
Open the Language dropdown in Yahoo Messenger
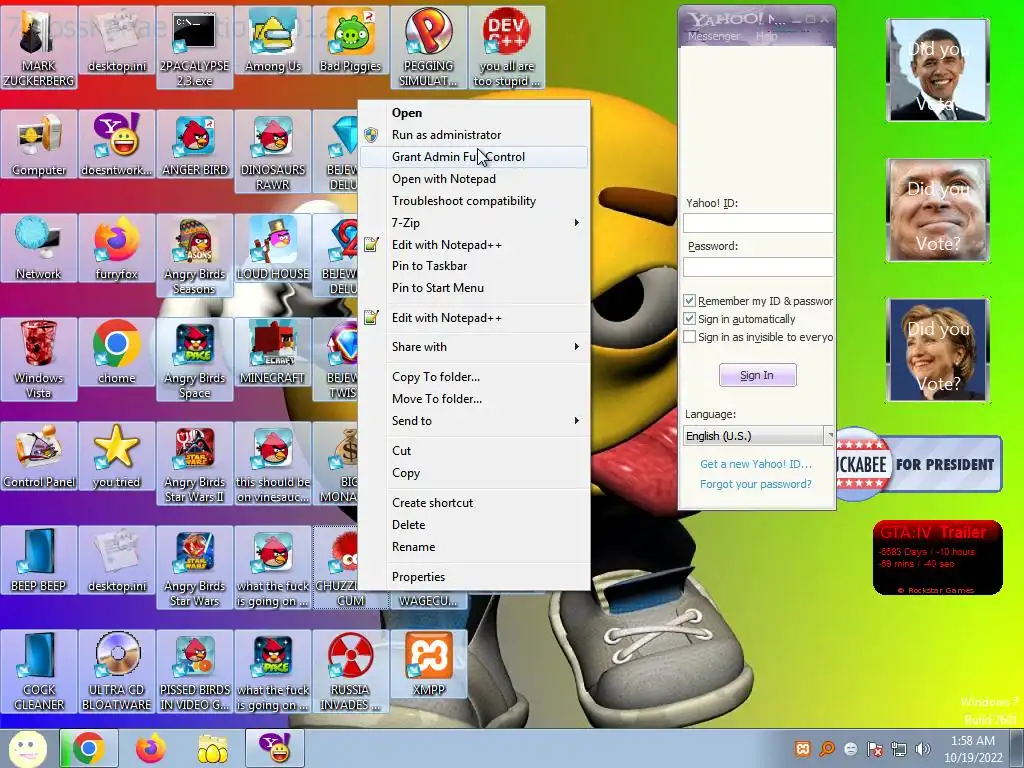pyautogui.click(x=759, y=436)
